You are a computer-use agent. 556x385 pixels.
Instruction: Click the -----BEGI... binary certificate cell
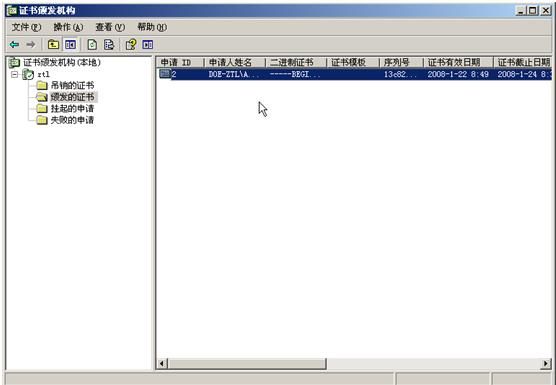(295, 74)
